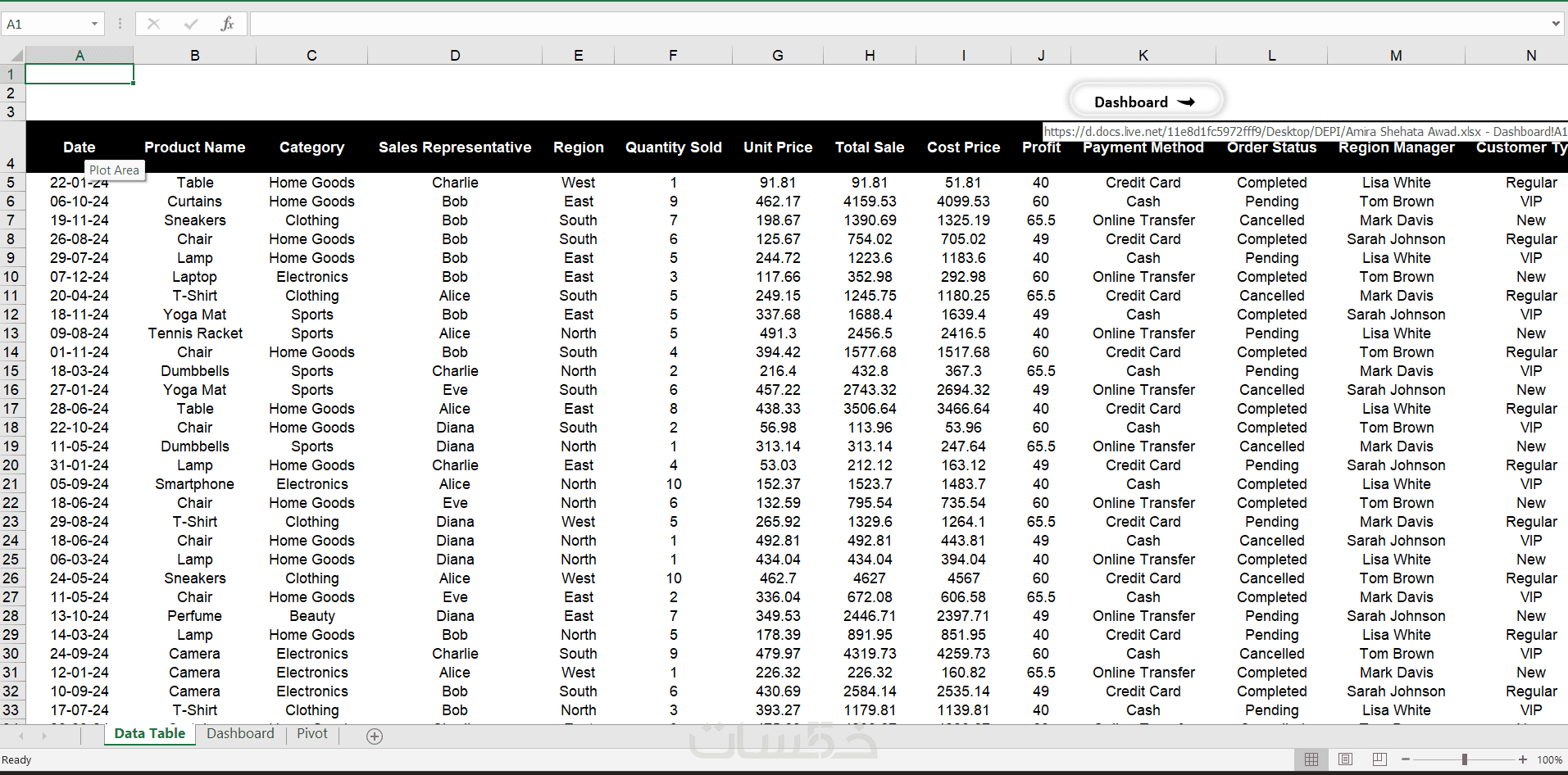The image size is (1568, 775).
Task: Open the Pivot sheet tab
Action: click(311, 733)
